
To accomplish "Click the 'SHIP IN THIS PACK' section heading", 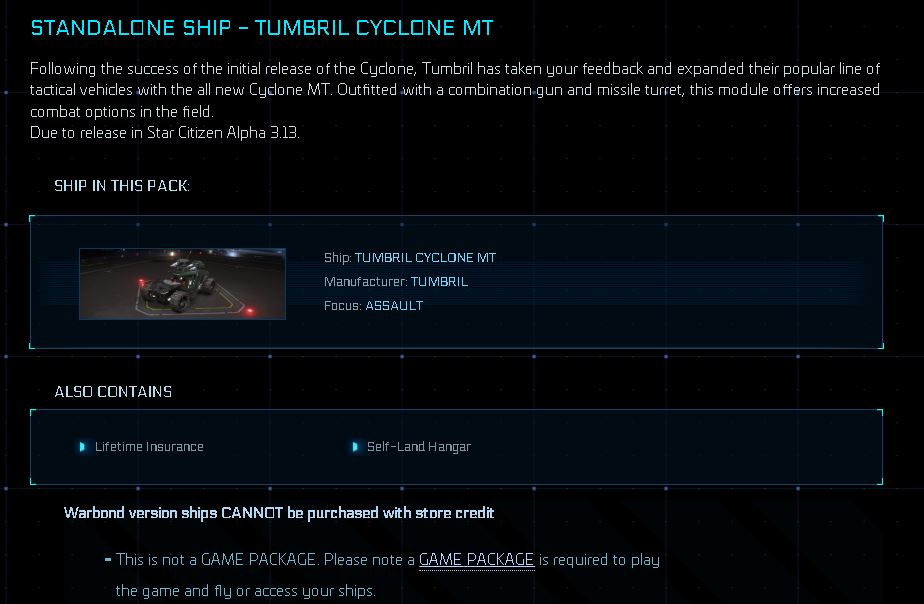I will (122, 187).
